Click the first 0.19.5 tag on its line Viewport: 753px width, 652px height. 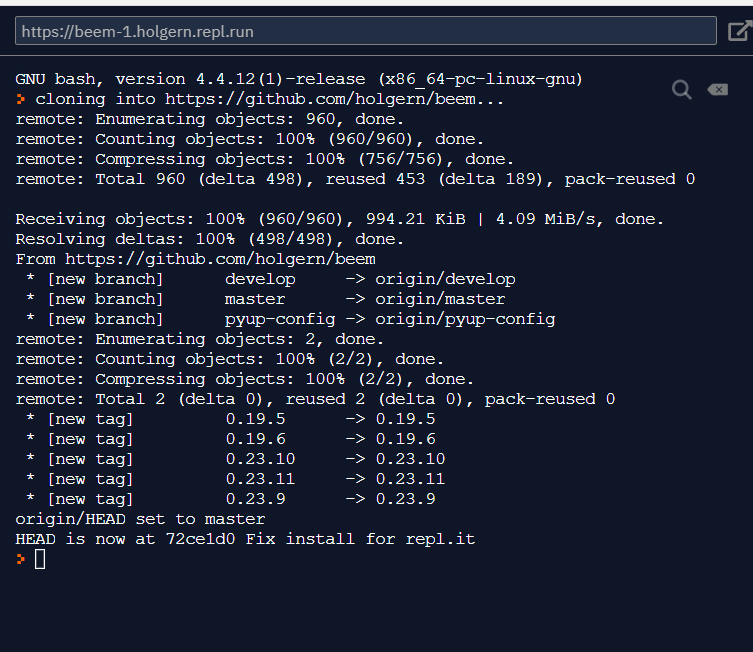click(255, 419)
